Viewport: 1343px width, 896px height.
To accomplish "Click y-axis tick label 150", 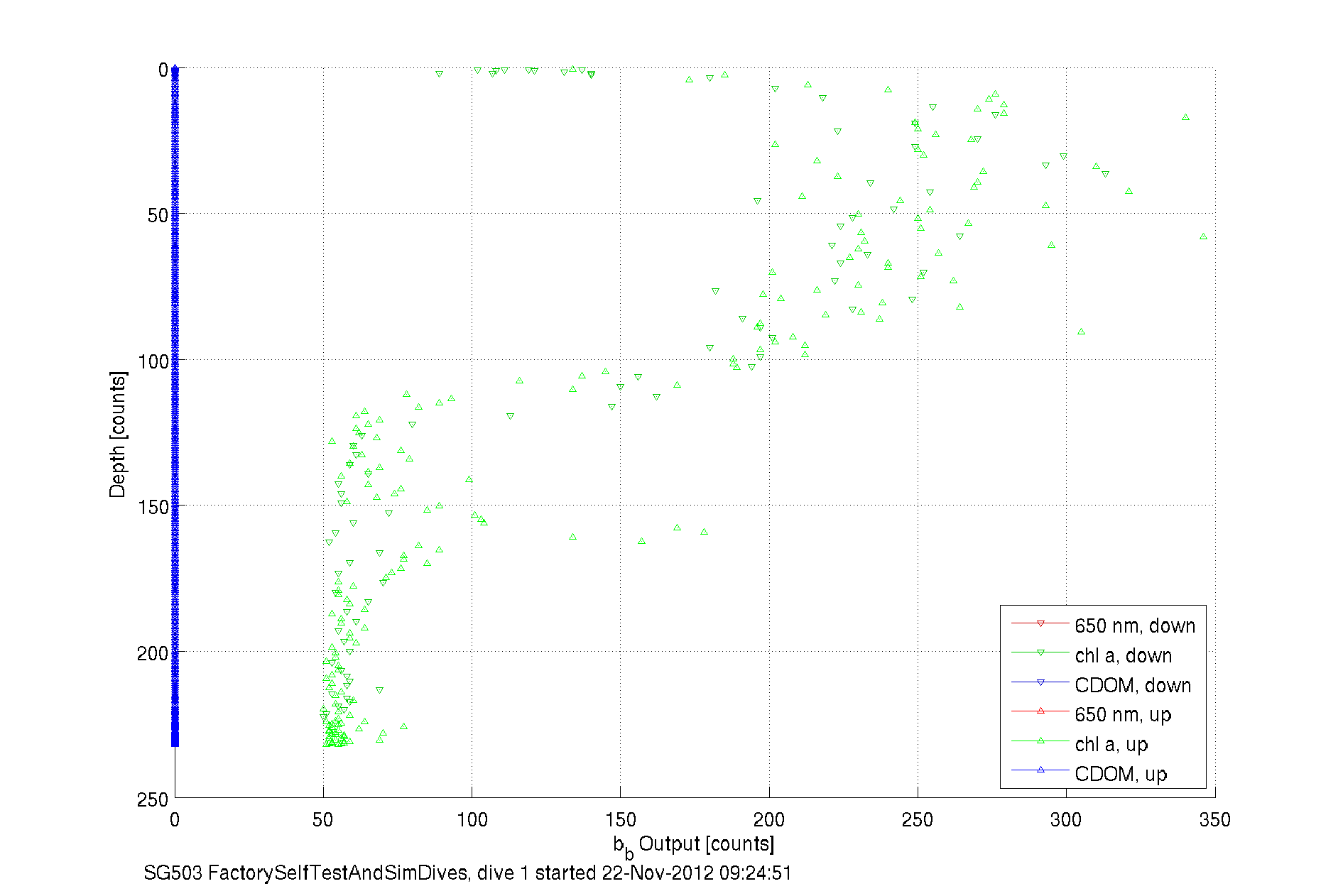I will (153, 507).
